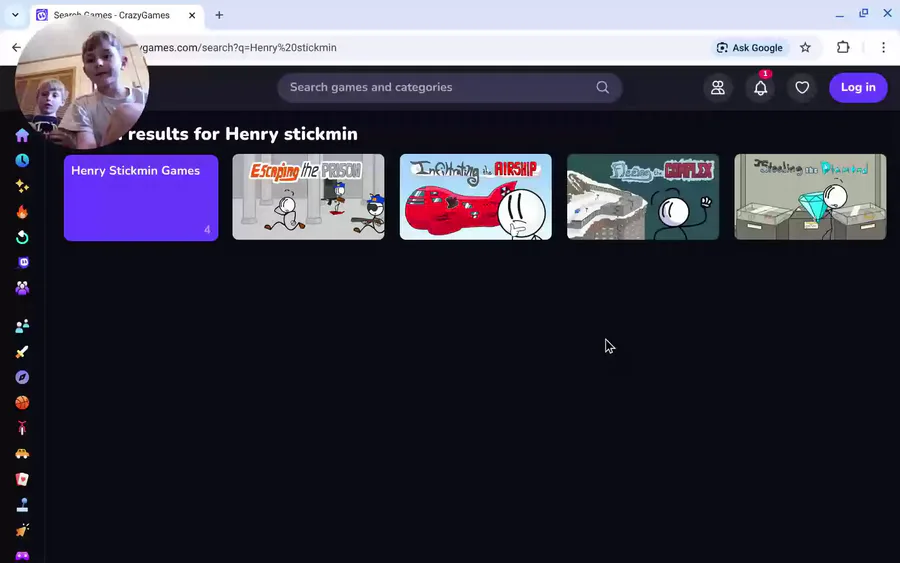
Task: Click the sparkles New games sidebar icon
Action: pos(22,186)
